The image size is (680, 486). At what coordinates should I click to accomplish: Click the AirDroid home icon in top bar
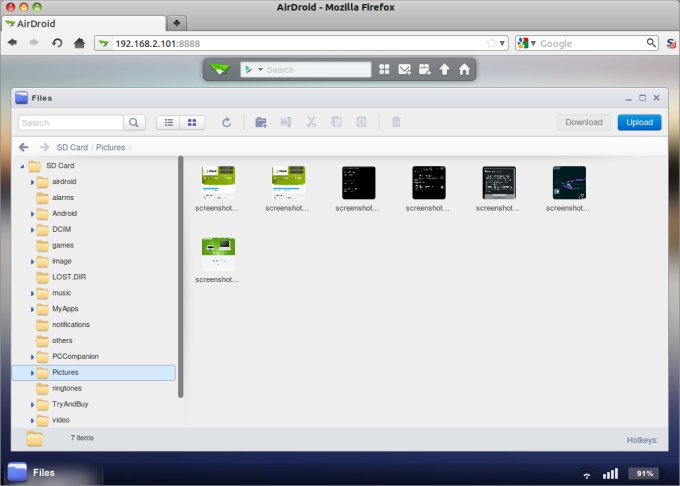pos(464,70)
